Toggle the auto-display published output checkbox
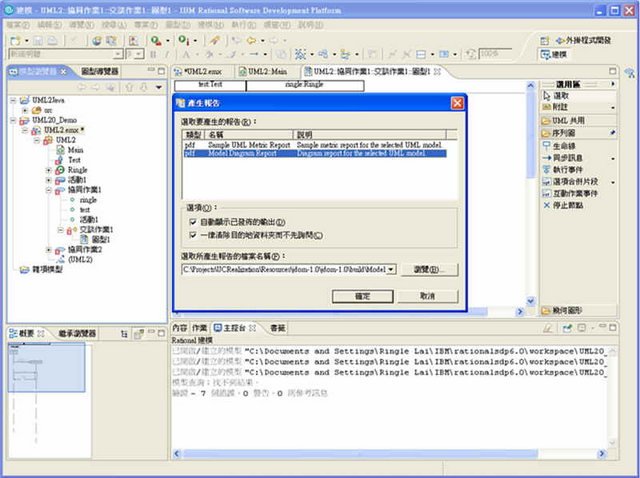This screenshot has height=478, width=640. 193,222
